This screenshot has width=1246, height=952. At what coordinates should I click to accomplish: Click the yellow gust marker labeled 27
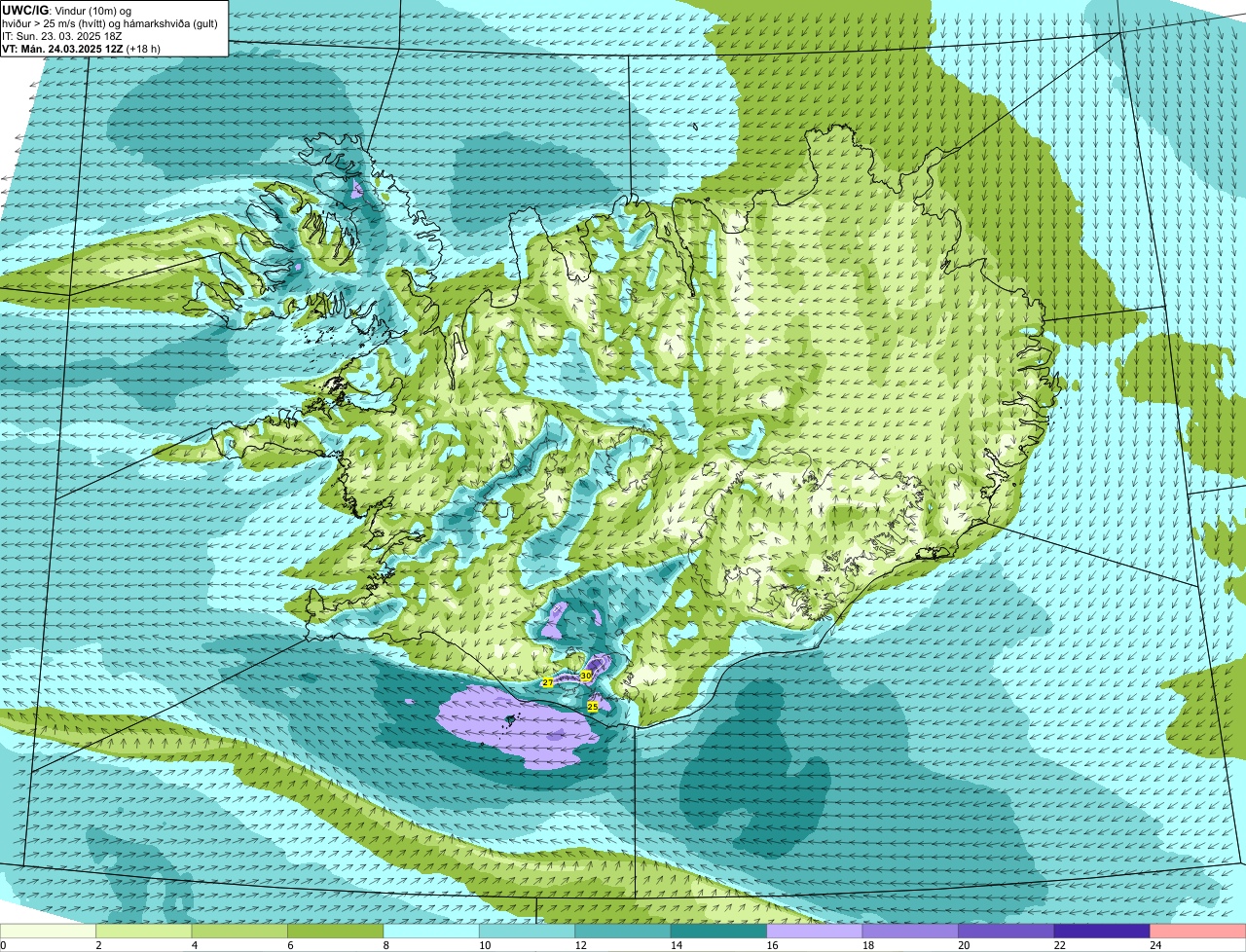tap(547, 683)
